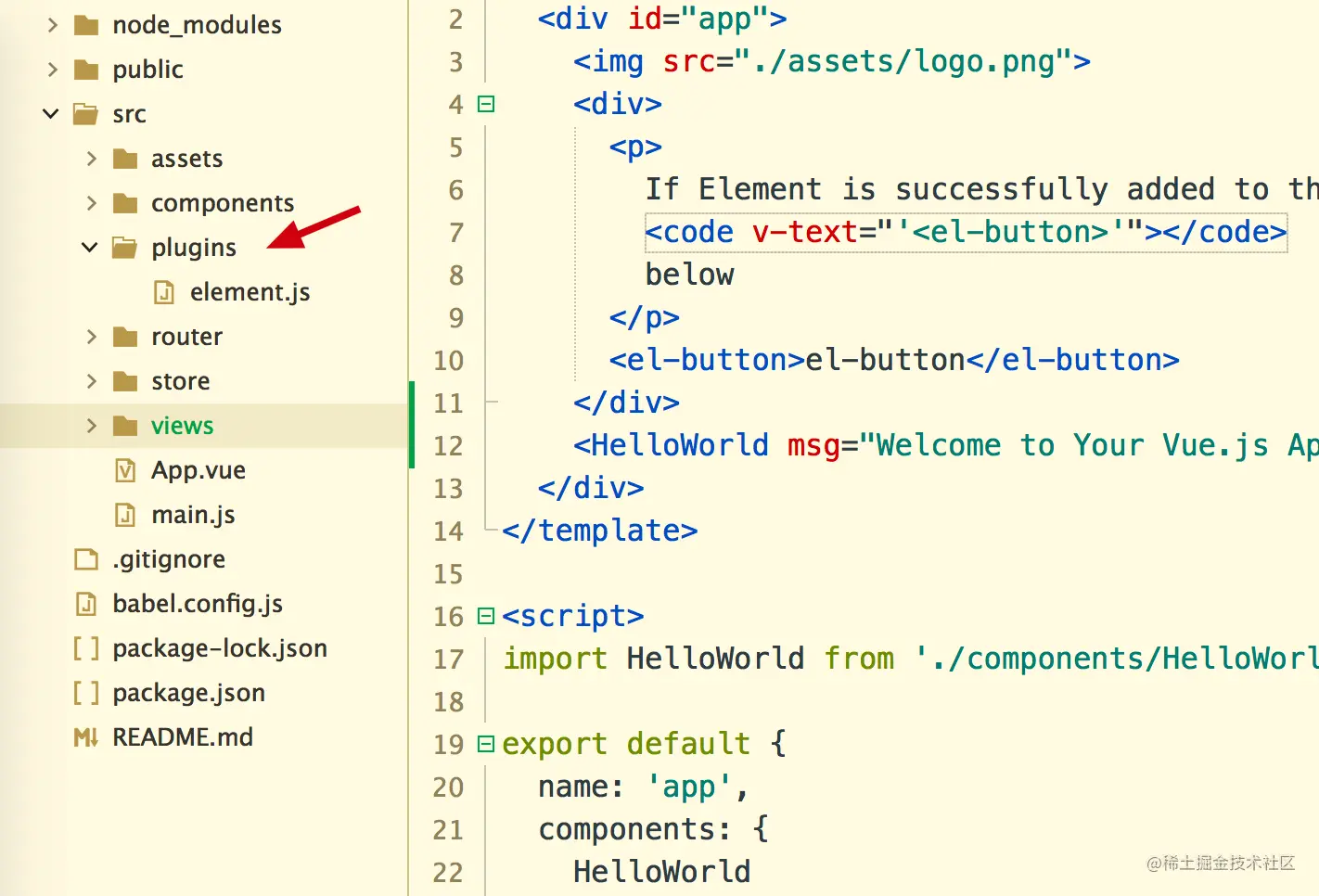Expand the store folder chevron

91,381
